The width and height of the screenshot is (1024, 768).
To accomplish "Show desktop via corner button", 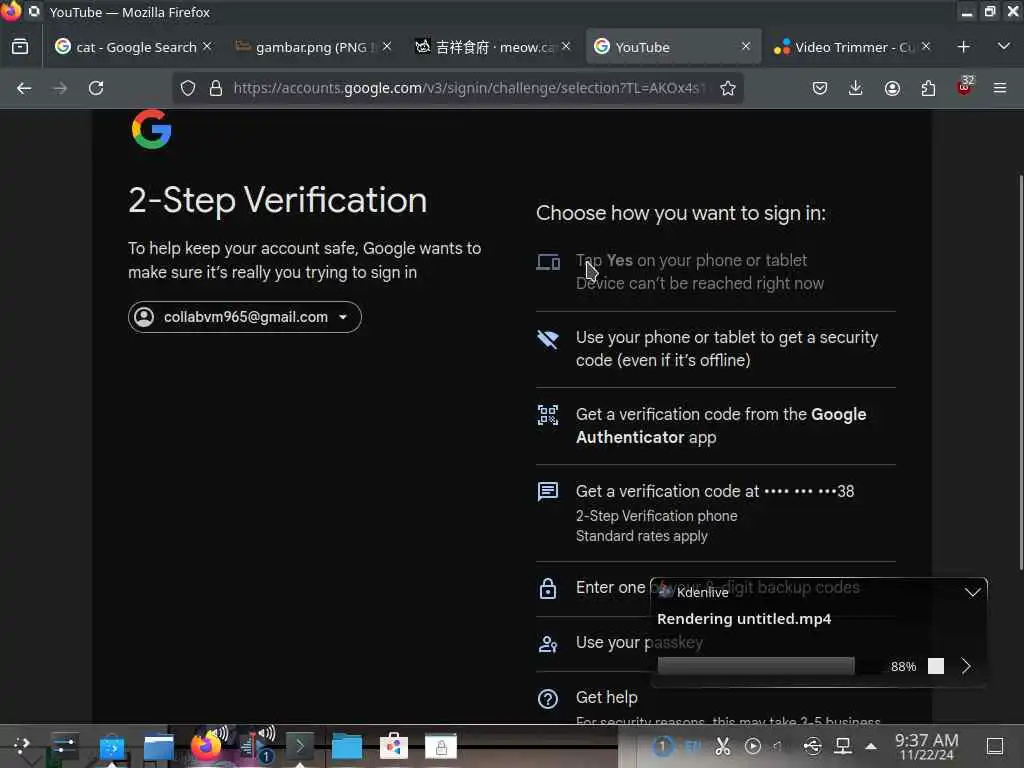I will tap(995, 746).
